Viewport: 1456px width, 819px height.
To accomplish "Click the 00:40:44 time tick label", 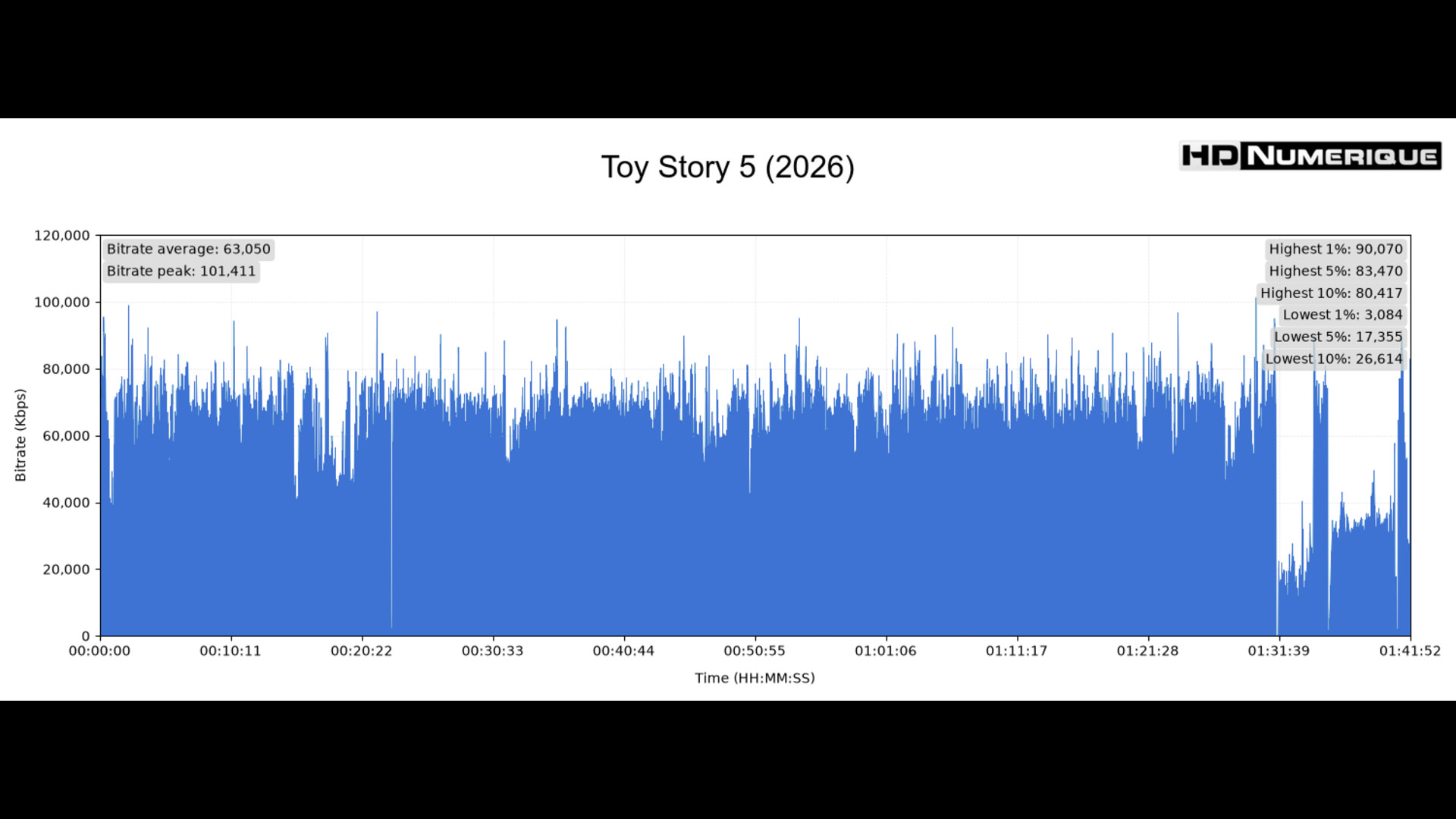I will [623, 651].
